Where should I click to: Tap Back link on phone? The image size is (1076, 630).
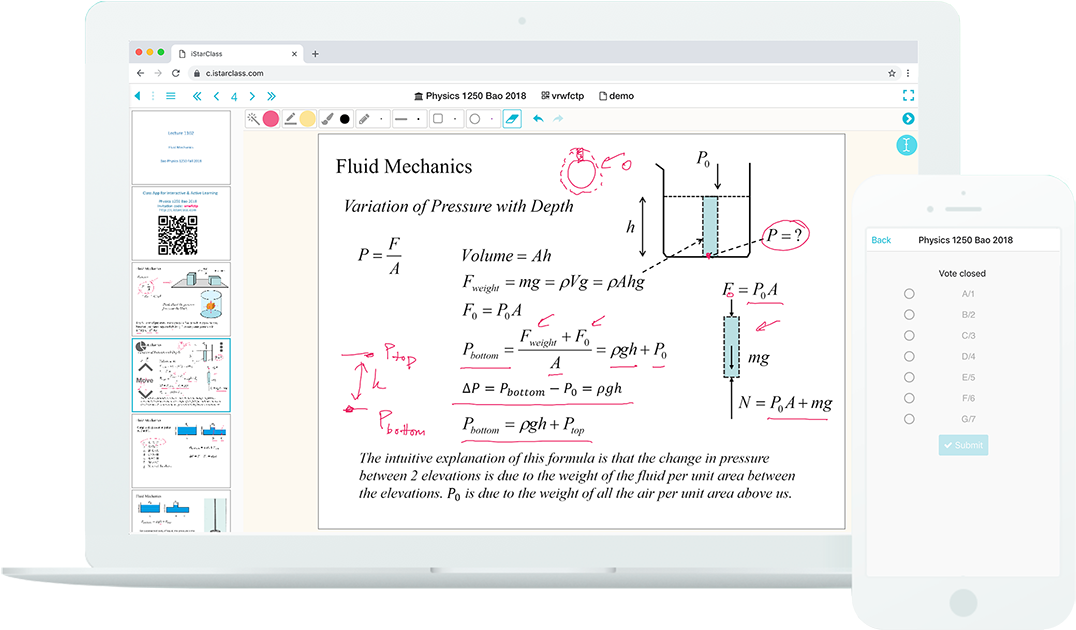pyautogui.click(x=881, y=240)
